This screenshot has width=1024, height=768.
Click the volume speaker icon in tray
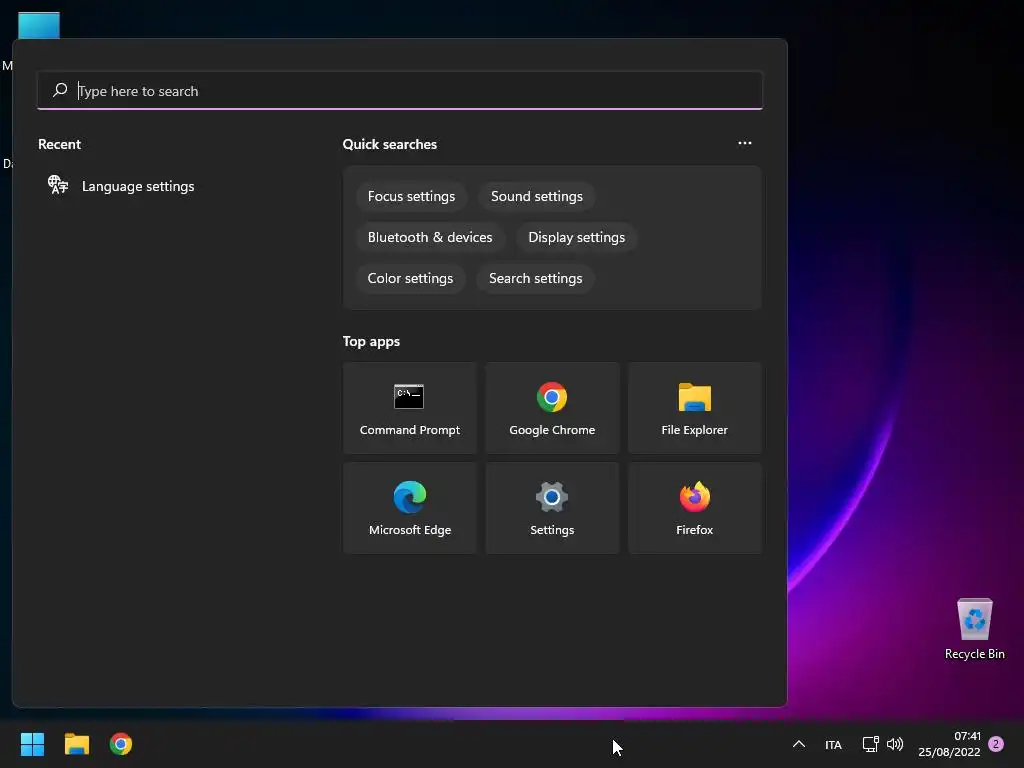[895, 744]
